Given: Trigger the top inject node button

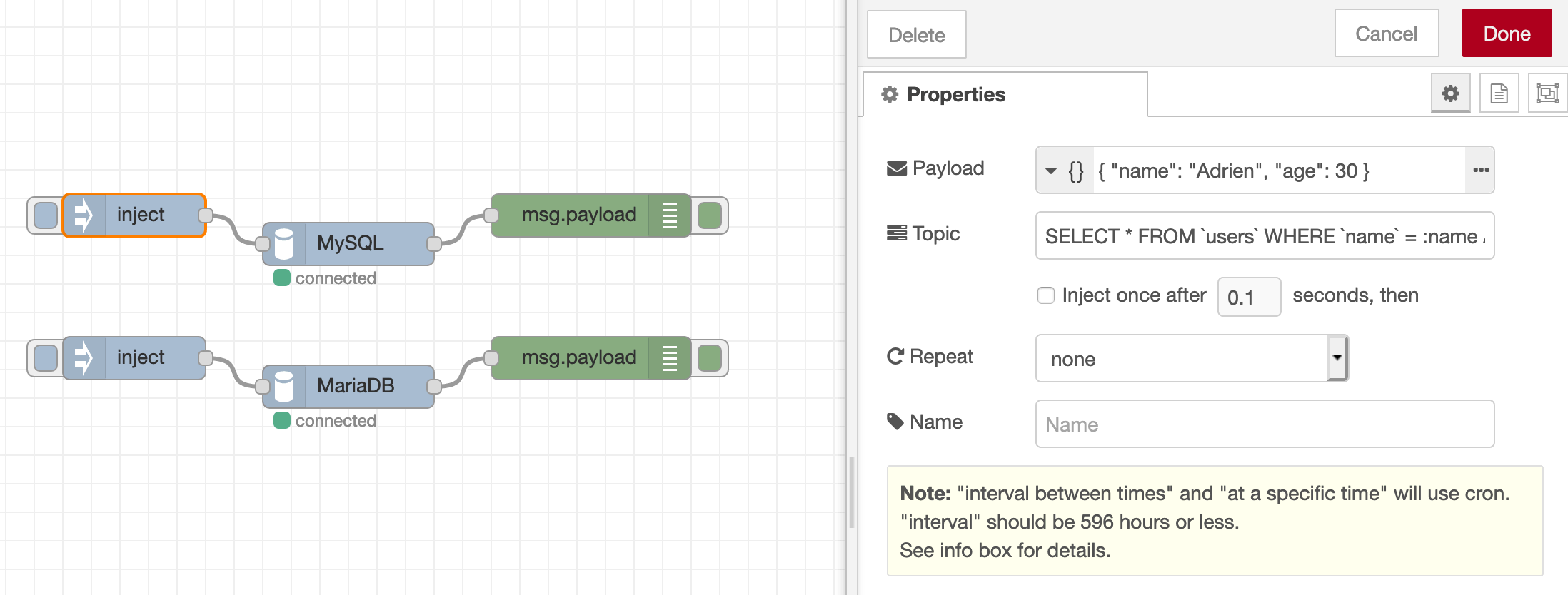Looking at the screenshot, I should point(46,215).
